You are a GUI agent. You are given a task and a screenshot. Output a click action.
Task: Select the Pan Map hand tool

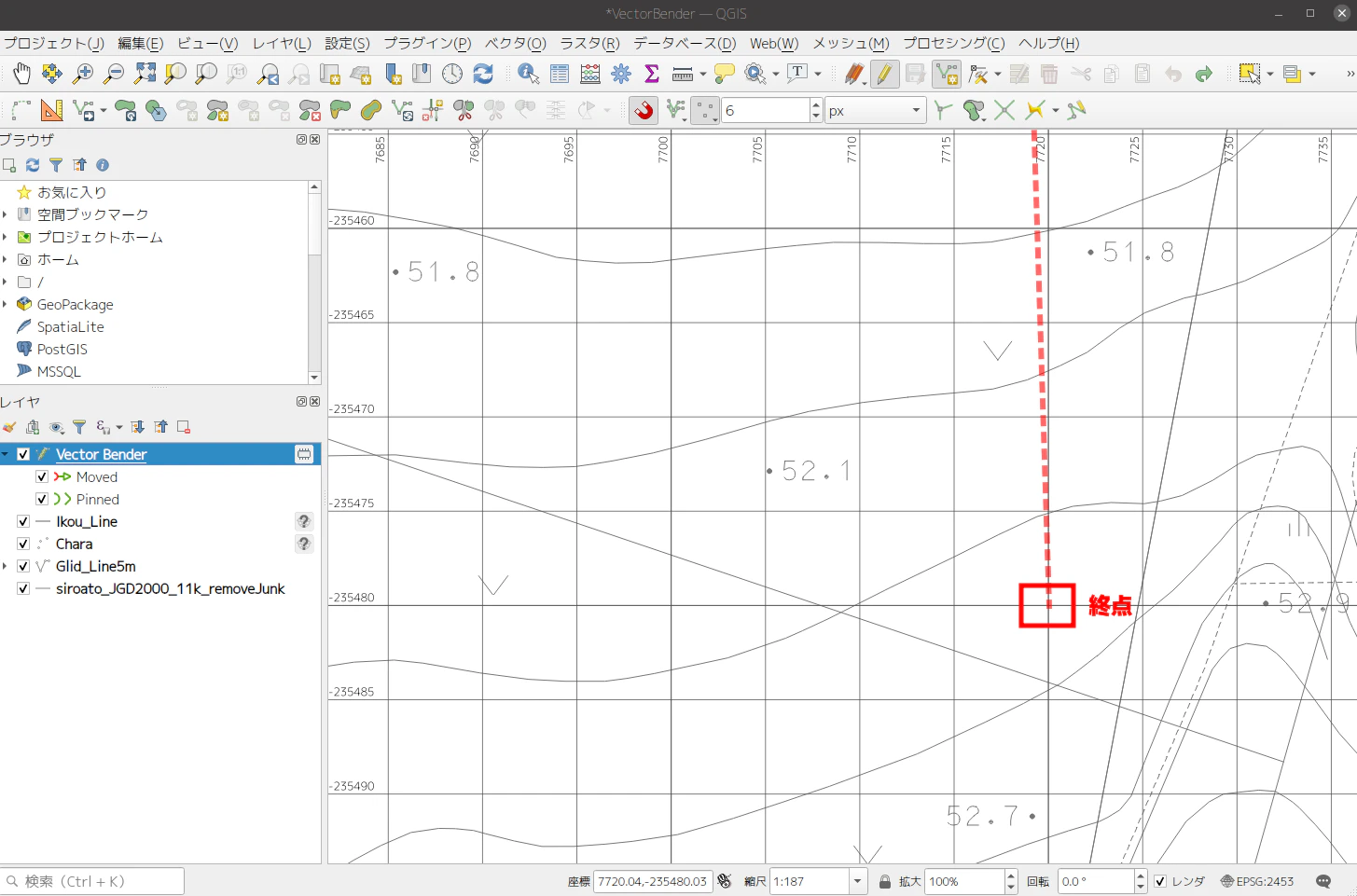[x=21, y=74]
